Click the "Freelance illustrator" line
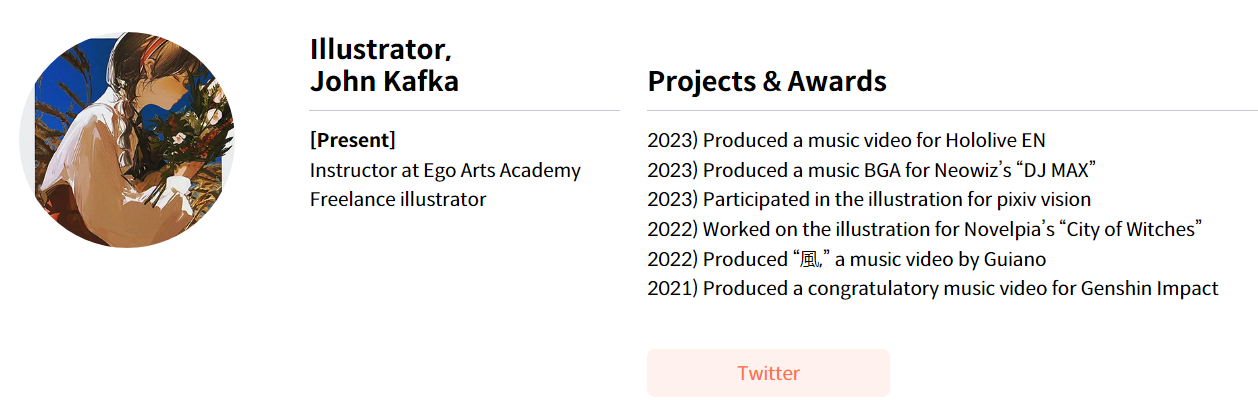The width and height of the screenshot is (1258, 420). pos(398,199)
